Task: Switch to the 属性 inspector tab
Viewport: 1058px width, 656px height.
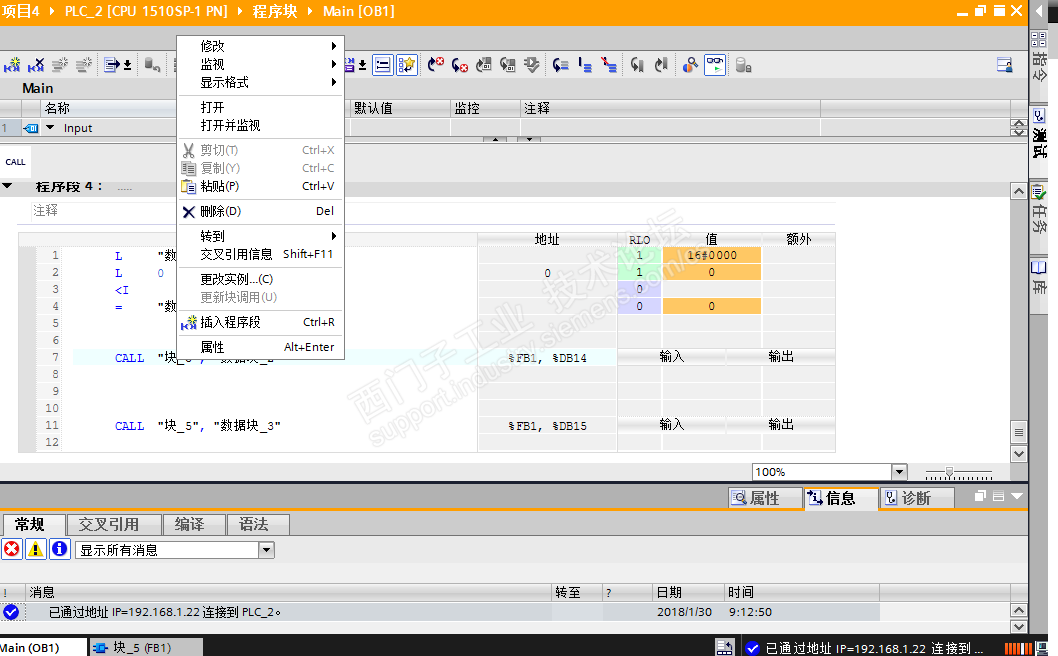Action: click(x=765, y=498)
